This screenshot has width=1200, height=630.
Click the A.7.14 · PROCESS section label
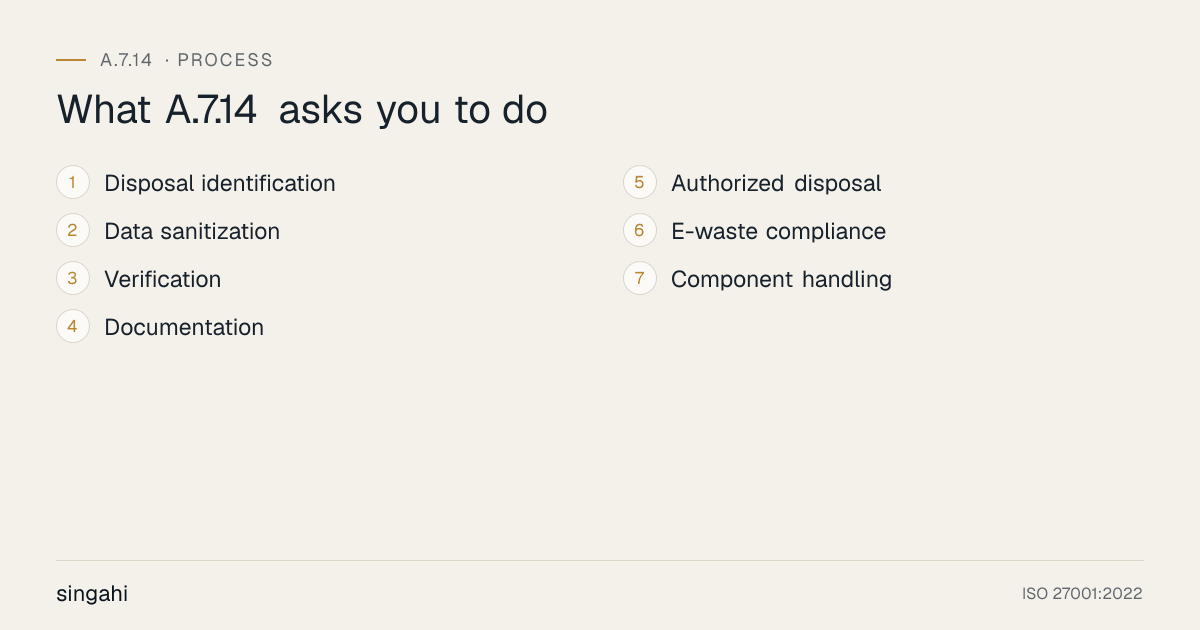(186, 60)
